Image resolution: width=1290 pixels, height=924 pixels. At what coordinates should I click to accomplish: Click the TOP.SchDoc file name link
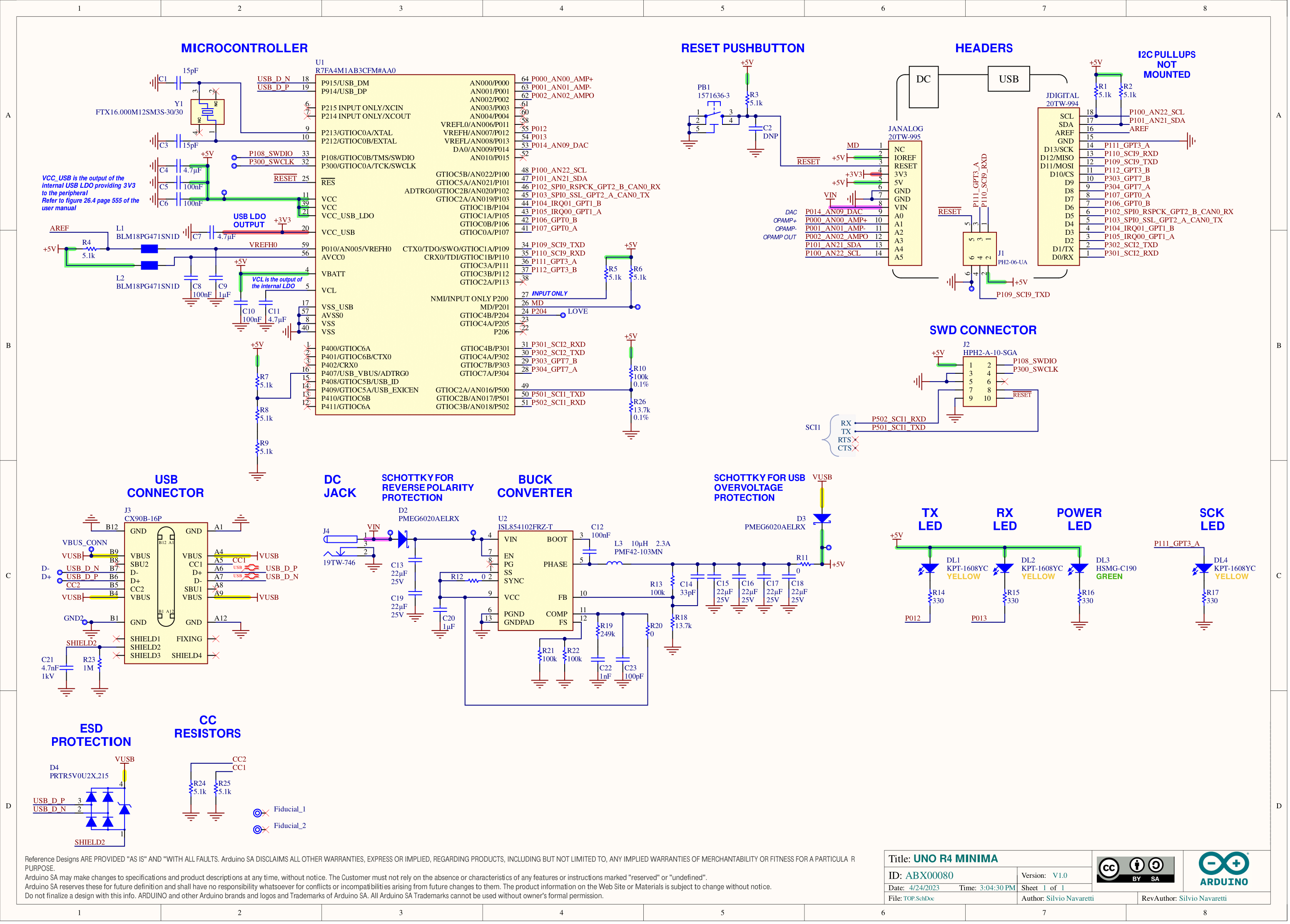tap(918, 899)
